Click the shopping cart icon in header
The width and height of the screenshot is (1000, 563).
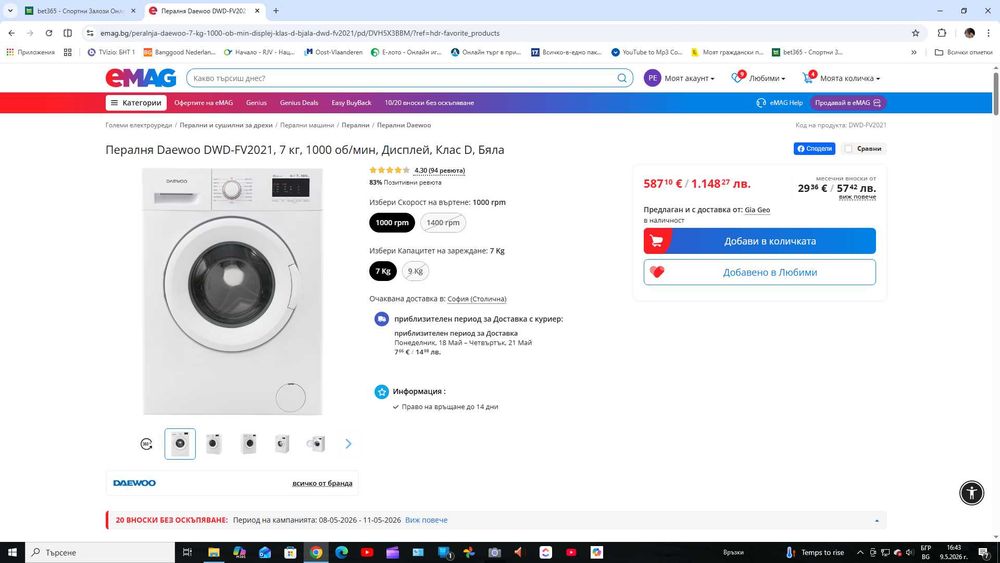tap(809, 77)
